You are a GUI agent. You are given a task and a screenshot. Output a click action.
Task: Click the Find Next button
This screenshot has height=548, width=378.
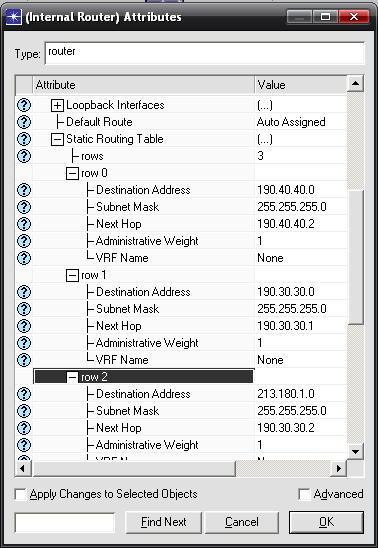(163, 522)
